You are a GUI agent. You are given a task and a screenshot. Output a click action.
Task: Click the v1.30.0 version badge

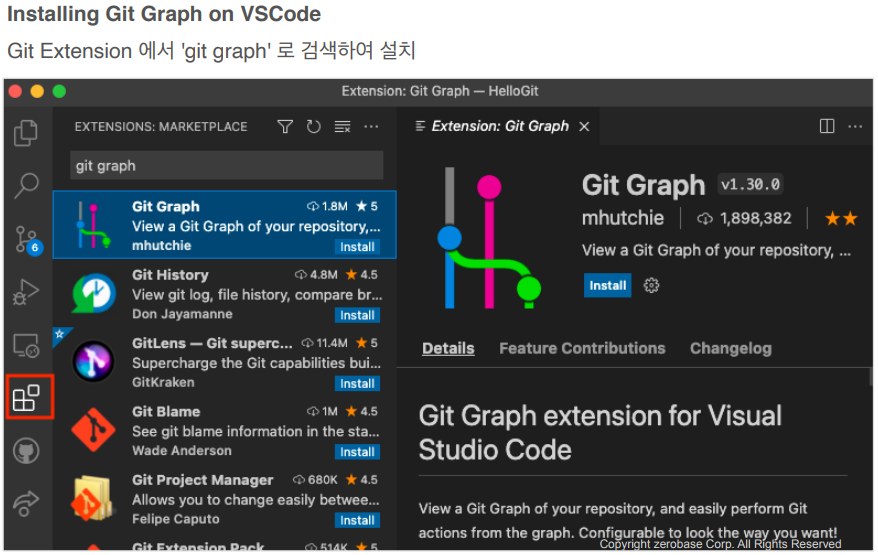click(x=750, y=184)
